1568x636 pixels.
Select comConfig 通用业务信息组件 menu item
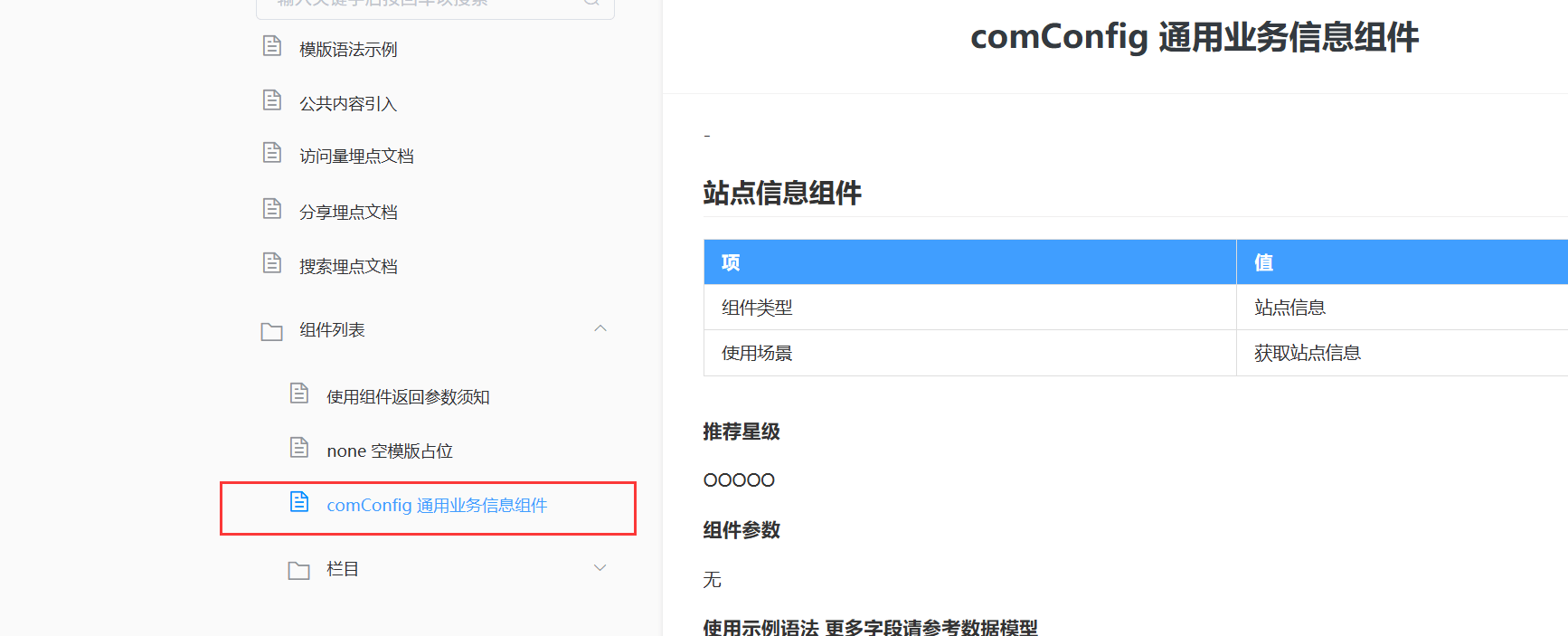pos(437,506)
